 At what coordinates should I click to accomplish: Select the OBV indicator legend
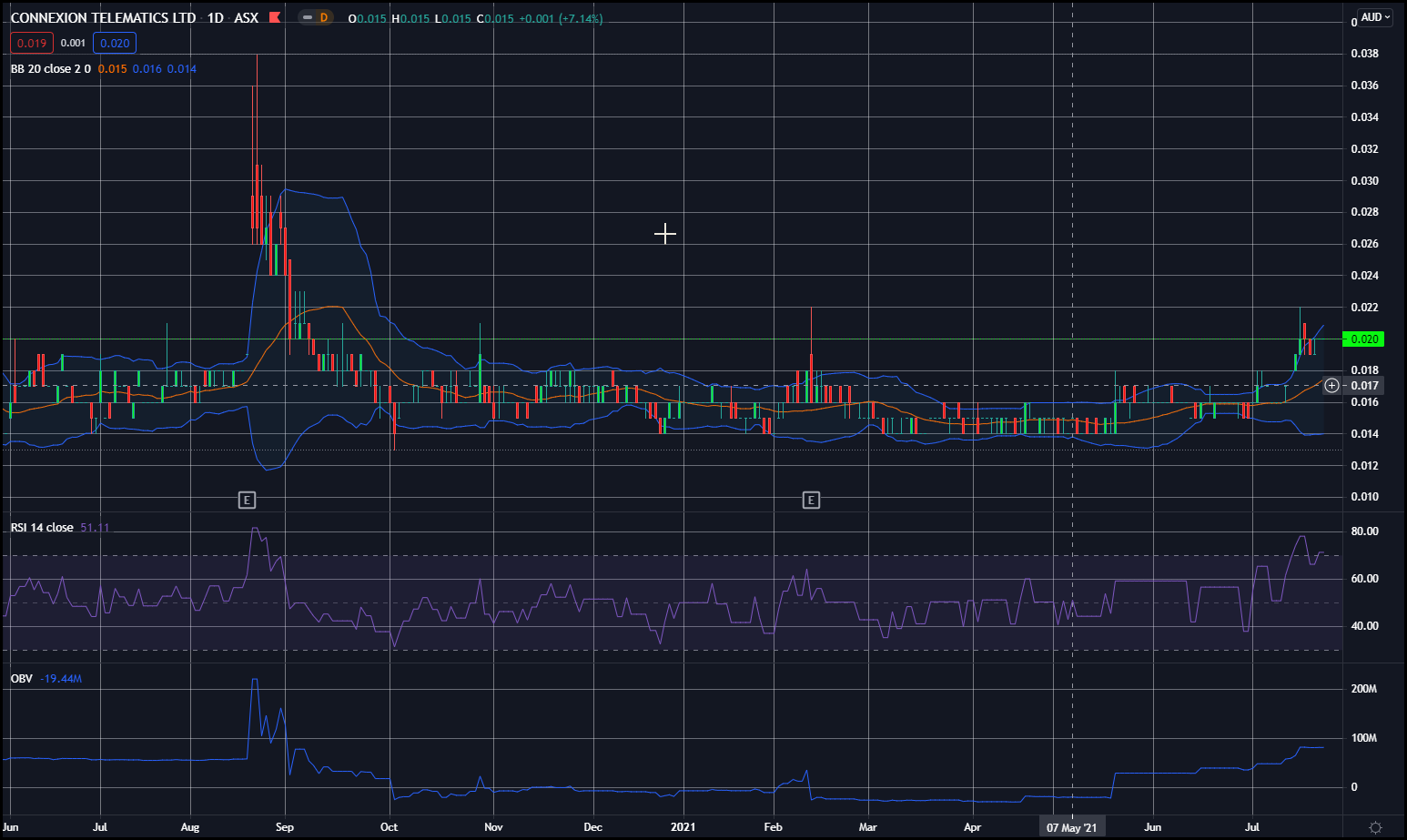22,679
